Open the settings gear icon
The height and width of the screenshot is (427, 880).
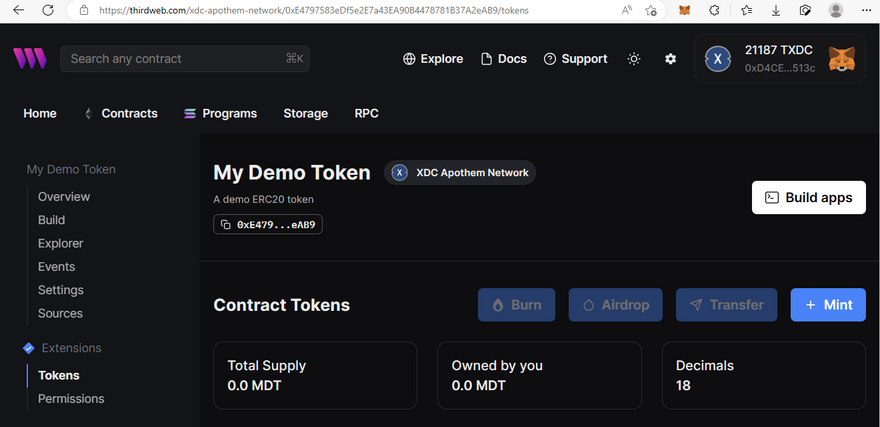tap(670, 59)
